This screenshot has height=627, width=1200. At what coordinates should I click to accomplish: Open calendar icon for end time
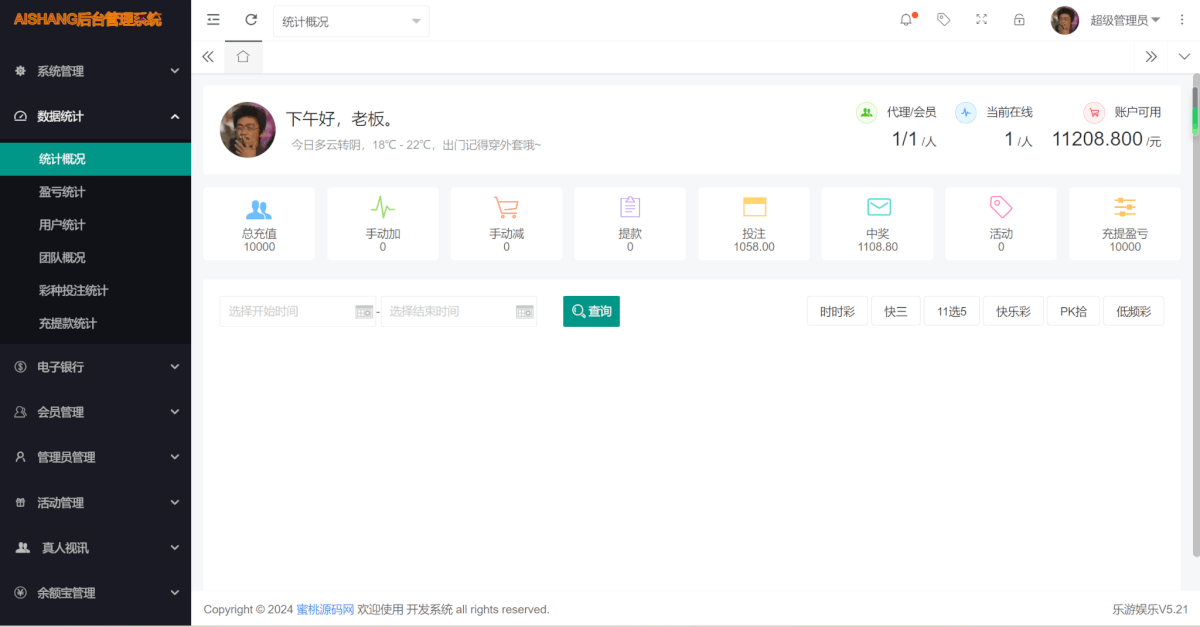tap(525, 312)
